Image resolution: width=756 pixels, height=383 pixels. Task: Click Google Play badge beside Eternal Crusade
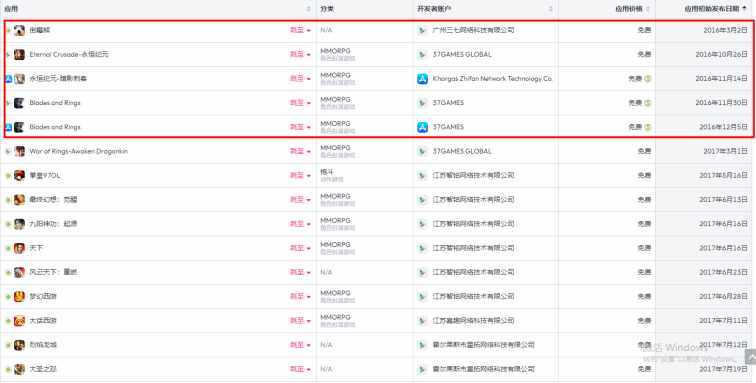pos(8,55)
